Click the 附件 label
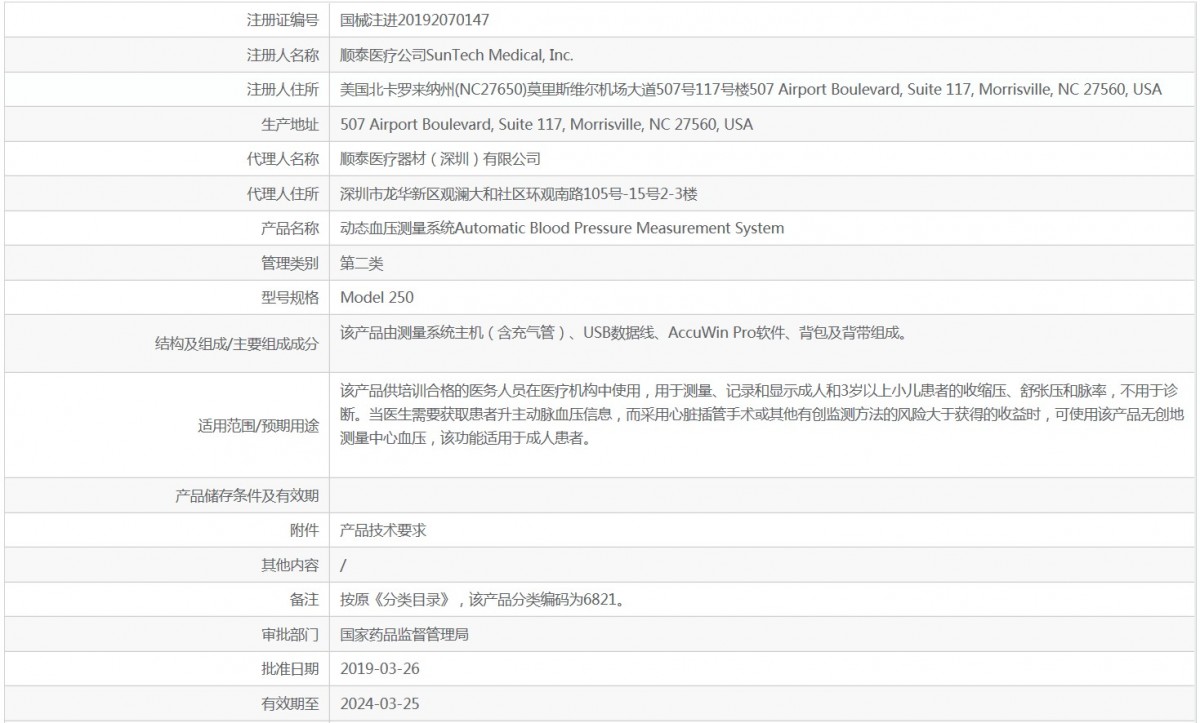The image size is (1200, 723). click(305, 531)
